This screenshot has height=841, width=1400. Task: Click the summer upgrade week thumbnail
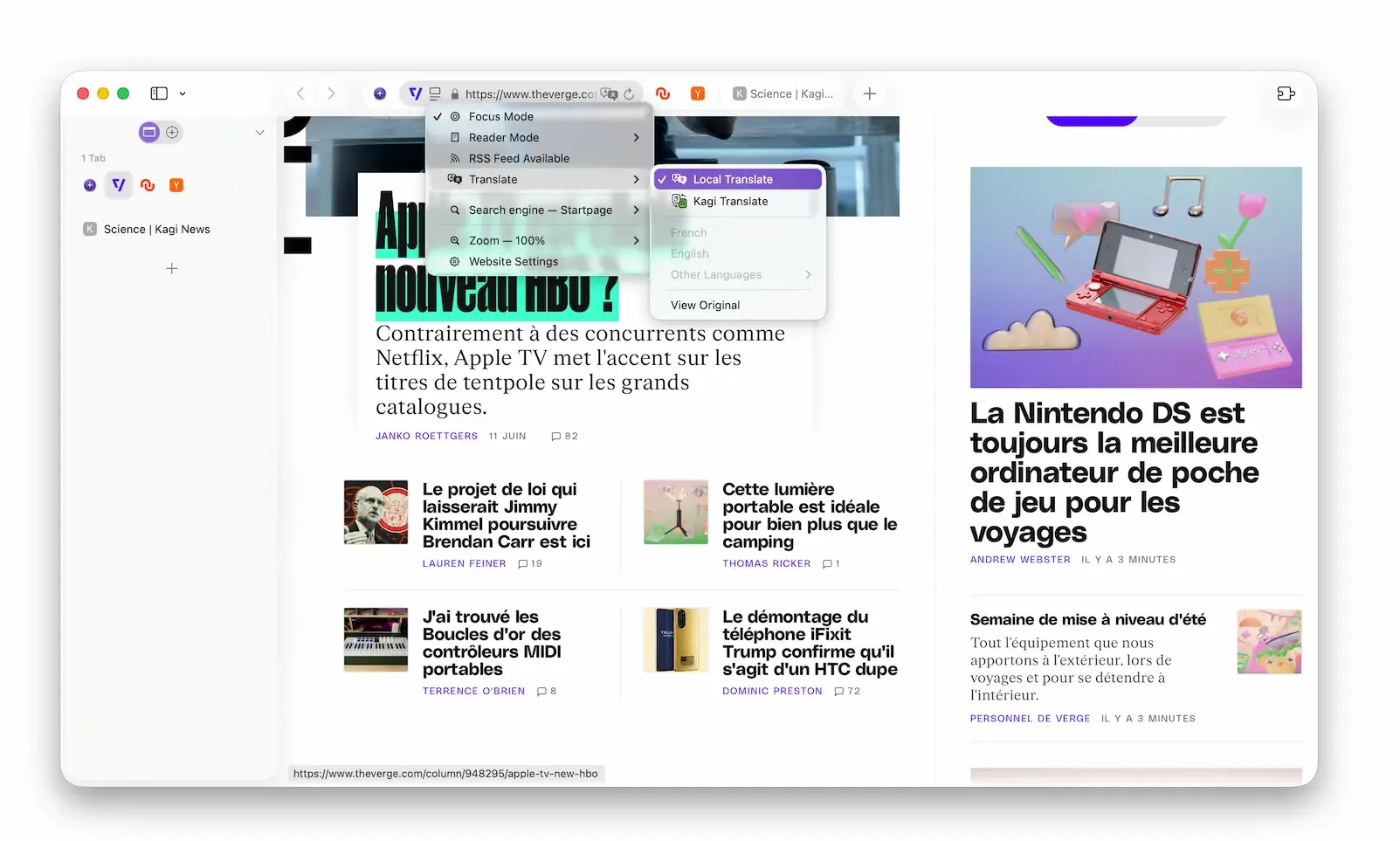click(x=1269, y=642)
